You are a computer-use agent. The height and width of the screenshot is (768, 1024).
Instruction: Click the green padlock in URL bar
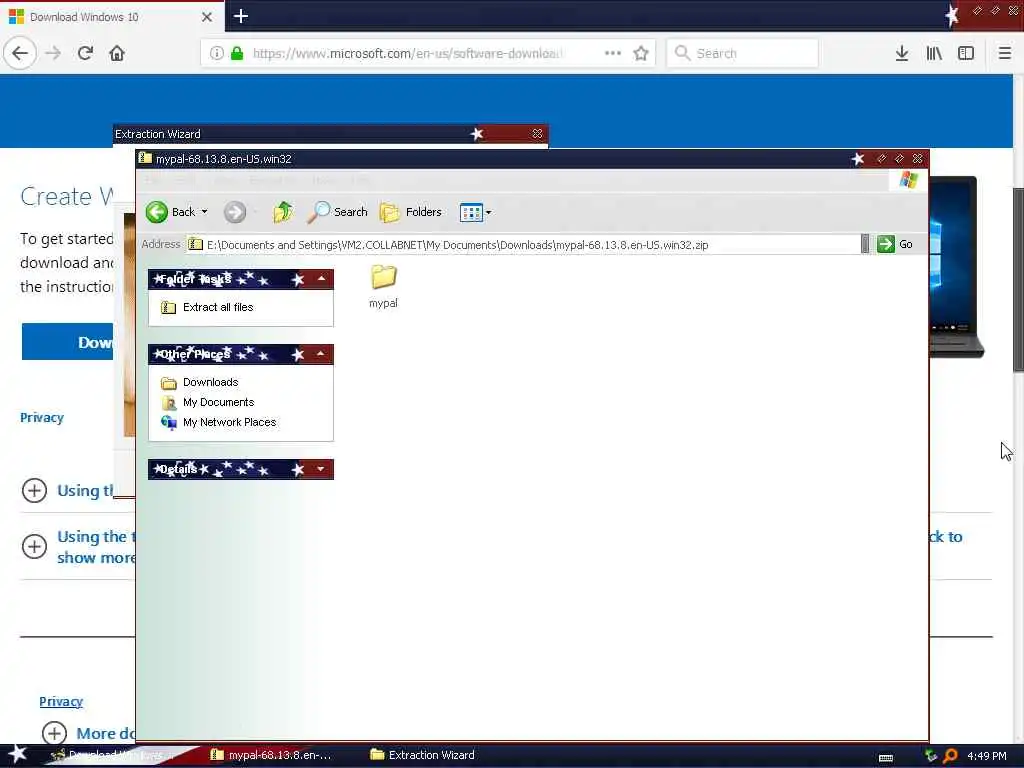pos(238,54)
